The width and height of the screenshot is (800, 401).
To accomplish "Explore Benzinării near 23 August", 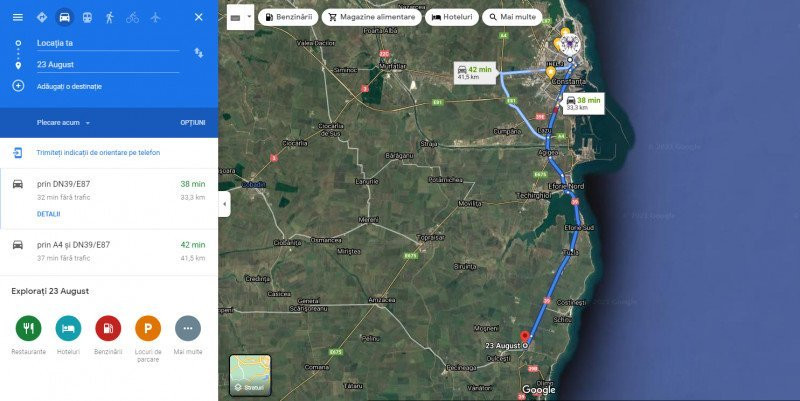I will point(108,328).
